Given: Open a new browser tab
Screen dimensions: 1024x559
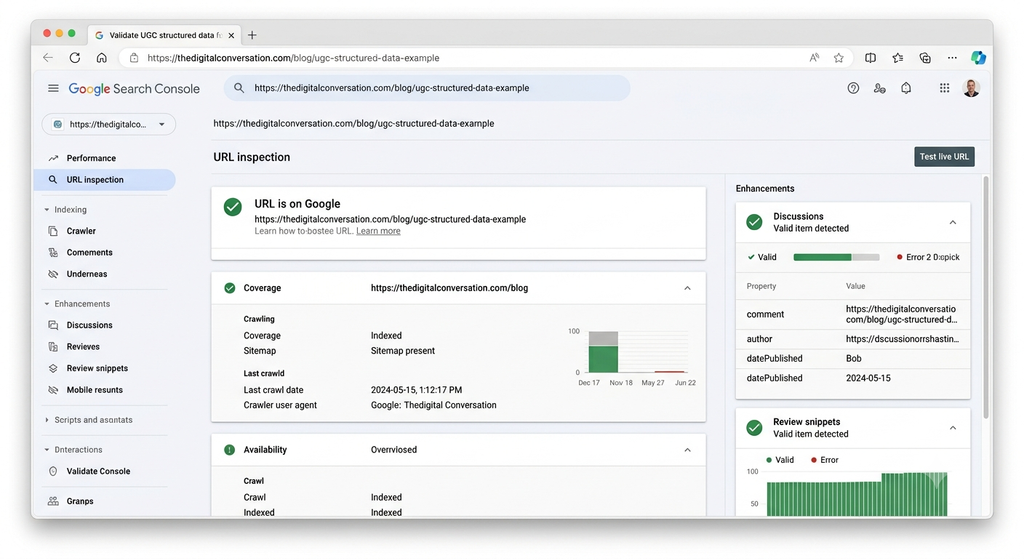Looking at the screenshot, I should pos(252,35).
